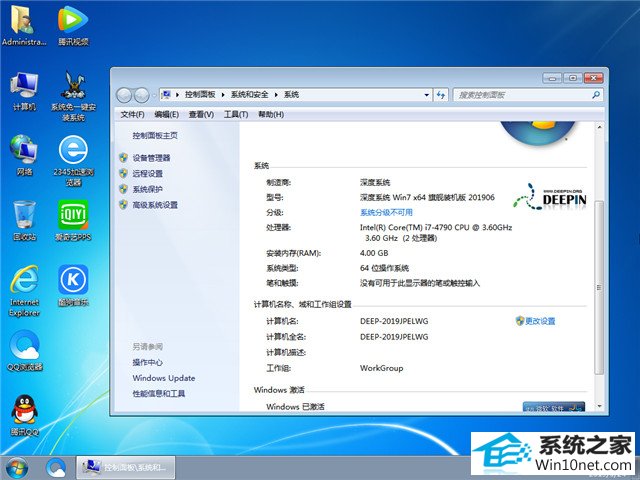Open 远程设置 (Remote settings) link
The image size is (640, 480).
click(147, 173)
